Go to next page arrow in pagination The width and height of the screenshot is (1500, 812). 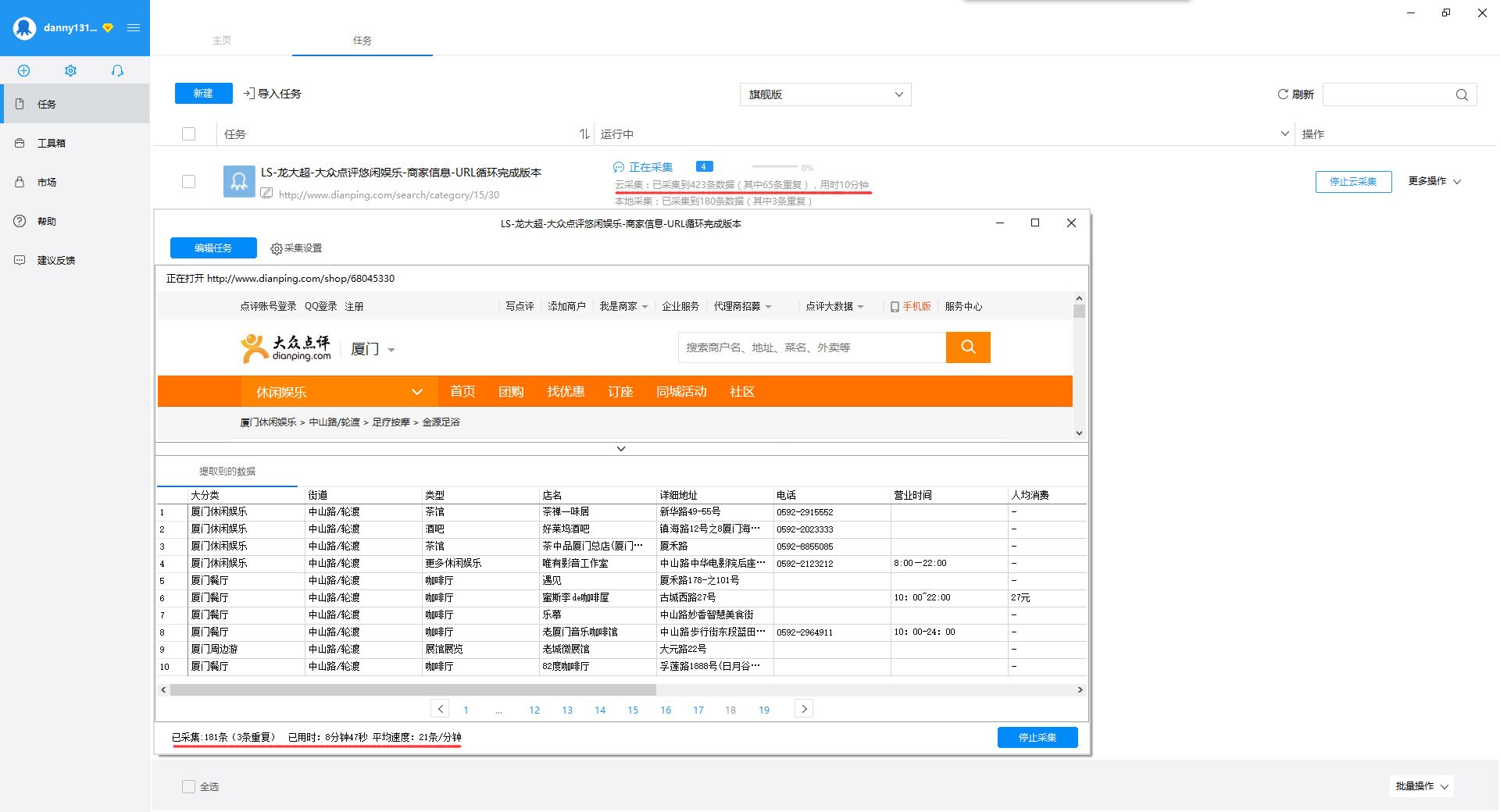[804, 709]
